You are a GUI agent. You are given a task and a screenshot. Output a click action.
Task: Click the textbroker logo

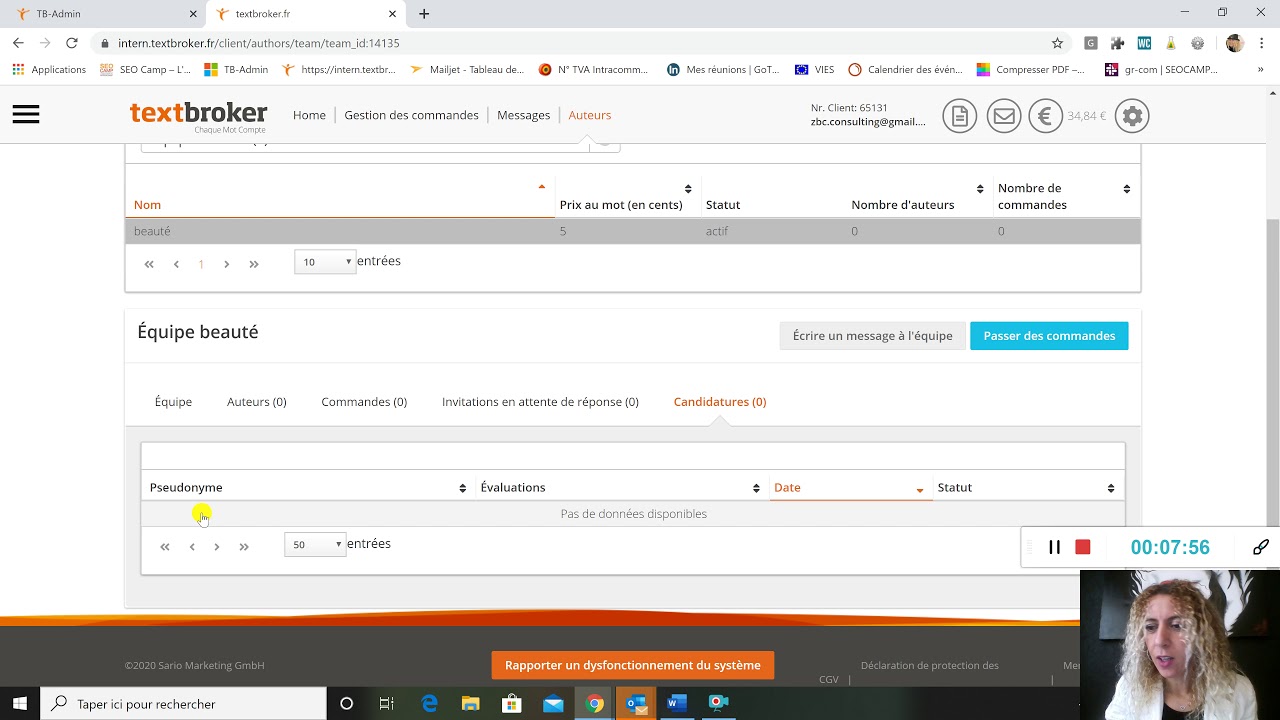click(x=198, y=115)
